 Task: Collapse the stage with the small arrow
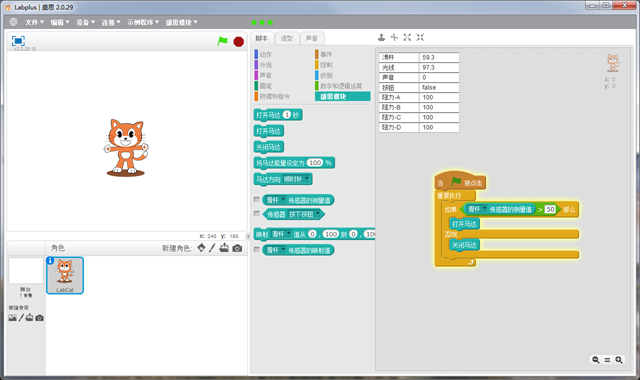(248, 236)
